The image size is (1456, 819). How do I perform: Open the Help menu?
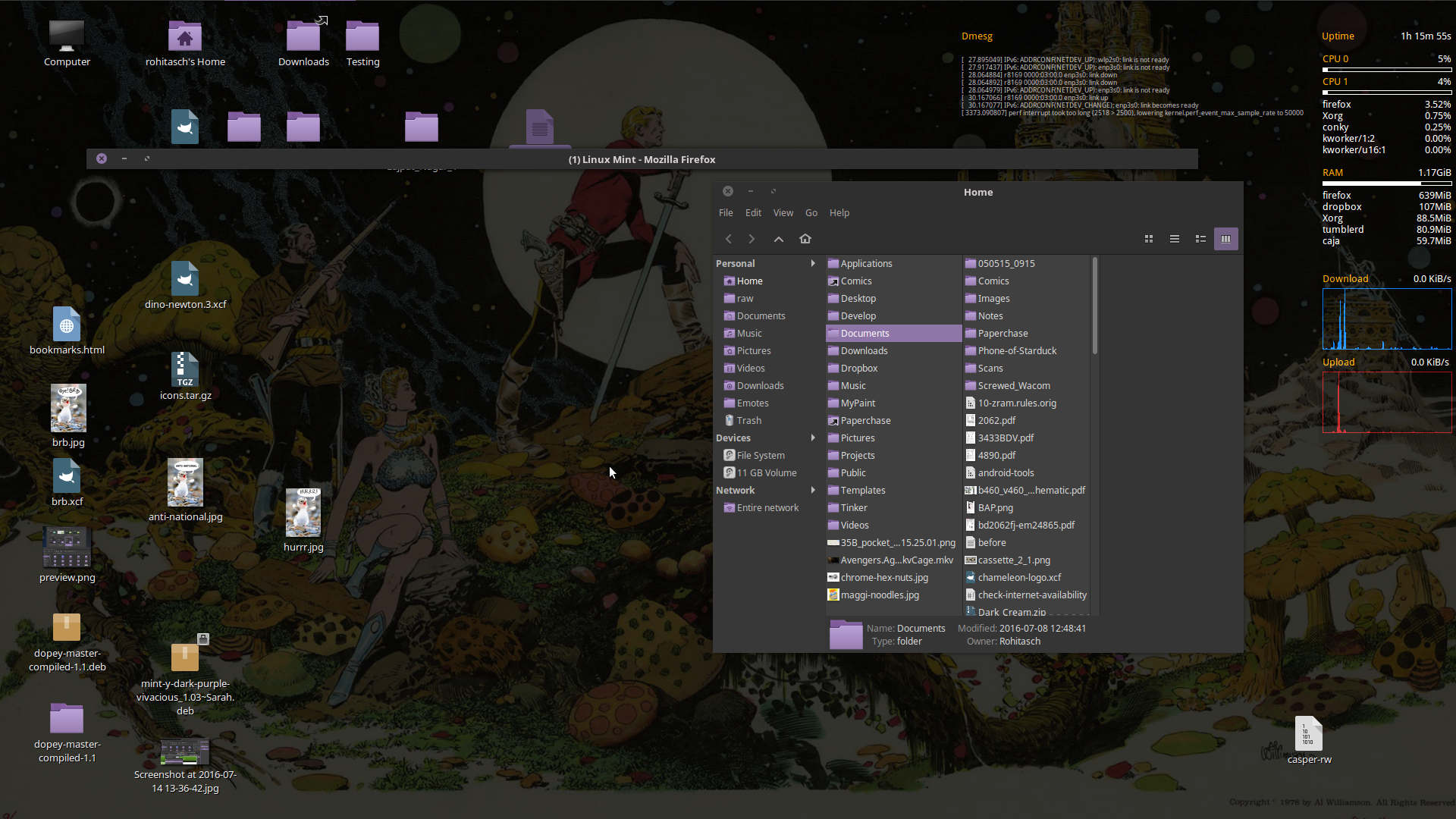tap(839, 212)
